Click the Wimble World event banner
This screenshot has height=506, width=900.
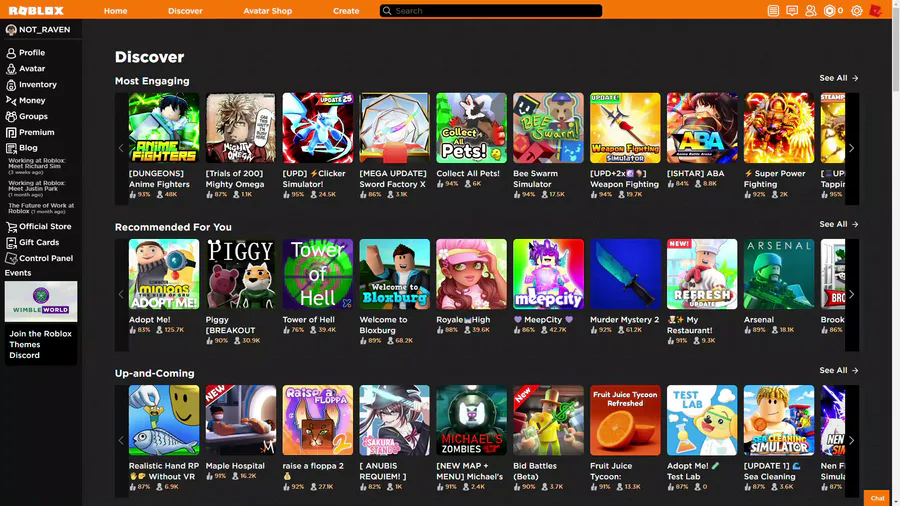click(41, 301)
